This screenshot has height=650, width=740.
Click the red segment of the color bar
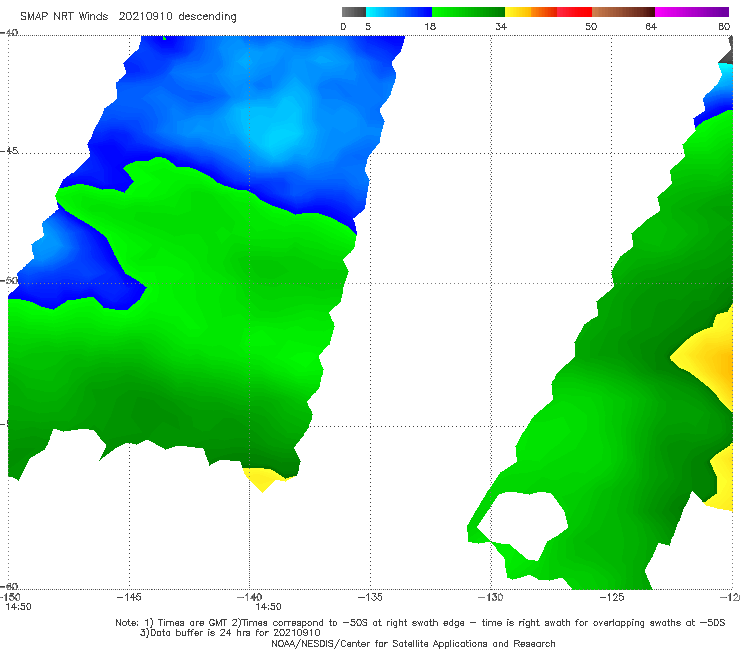click(574, 12)
